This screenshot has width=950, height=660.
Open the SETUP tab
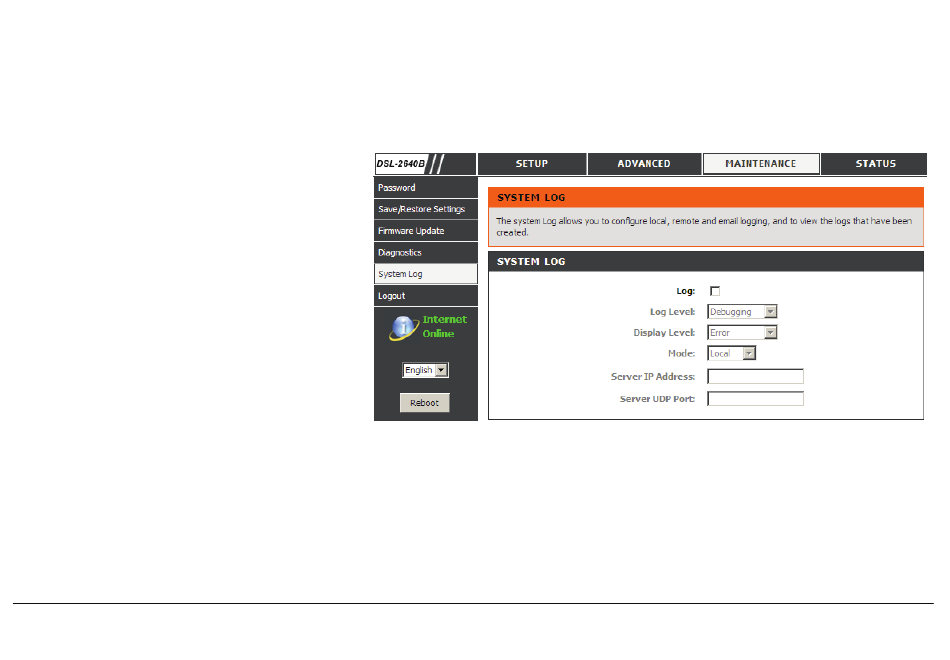[531, 164]
